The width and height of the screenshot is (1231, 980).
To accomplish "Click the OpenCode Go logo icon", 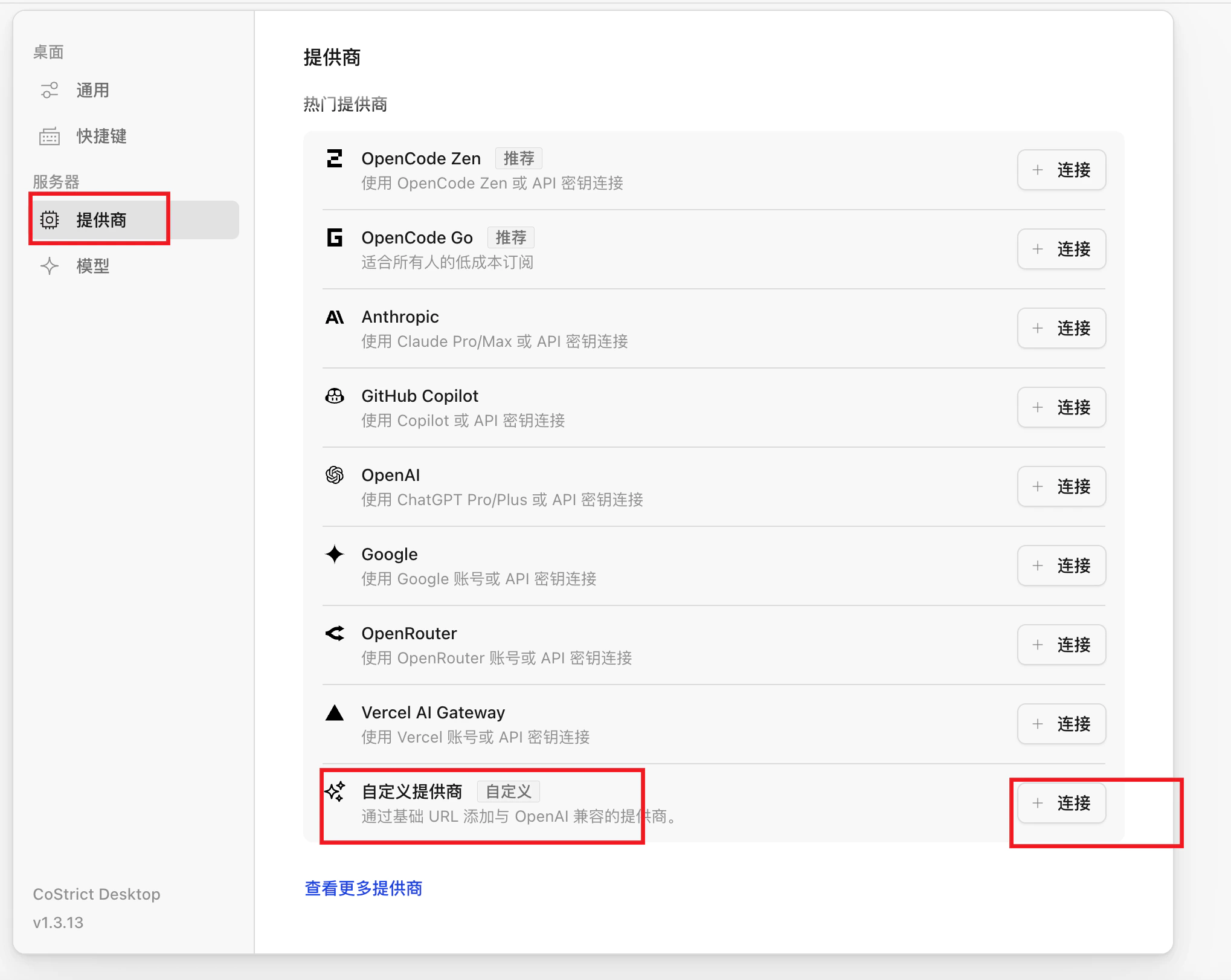I will [x=335, y=237].
